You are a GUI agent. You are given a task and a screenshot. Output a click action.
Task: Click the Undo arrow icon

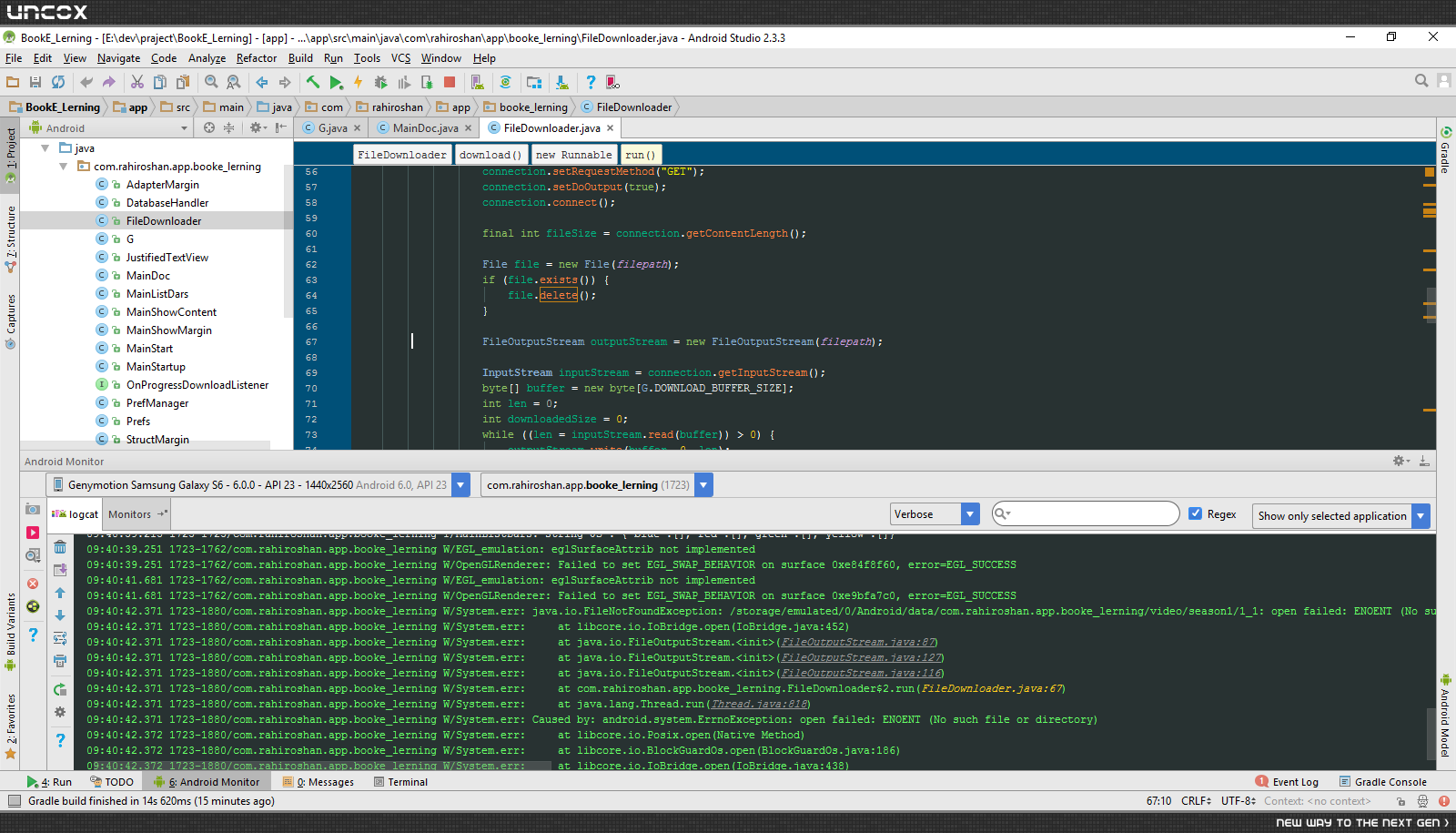(x=86, y=82)
